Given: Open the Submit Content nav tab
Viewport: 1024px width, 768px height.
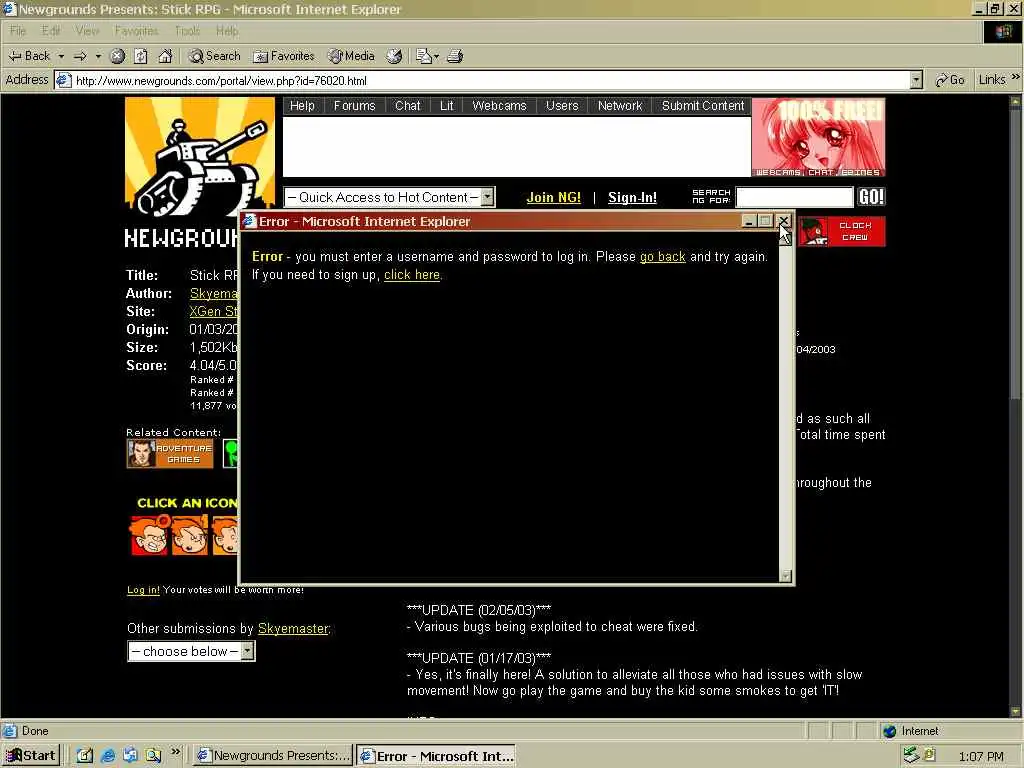Looking at the screenshot, I should coord(703,106).
